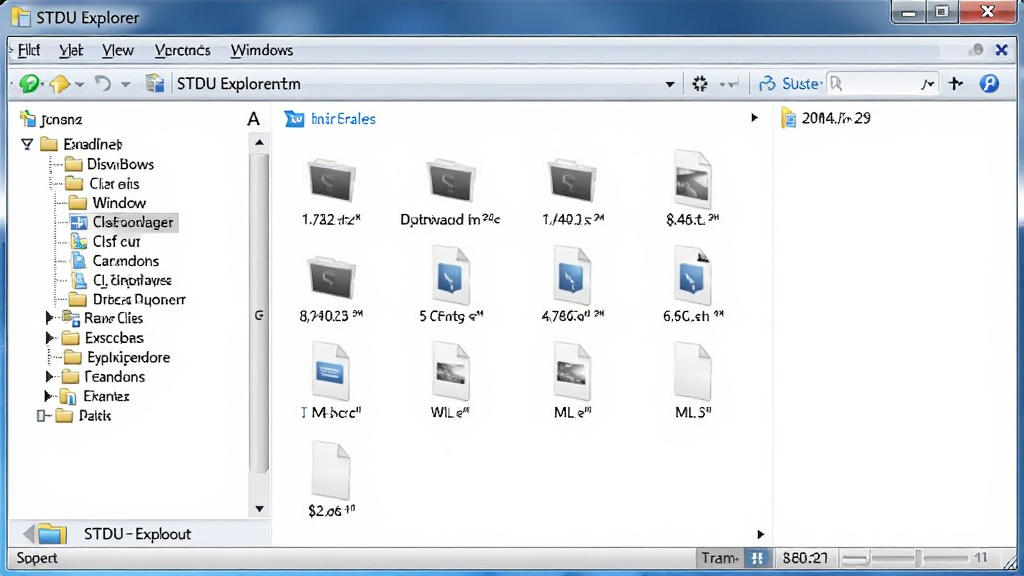Collapse the Enadineb tree node

tap(27, 144)
